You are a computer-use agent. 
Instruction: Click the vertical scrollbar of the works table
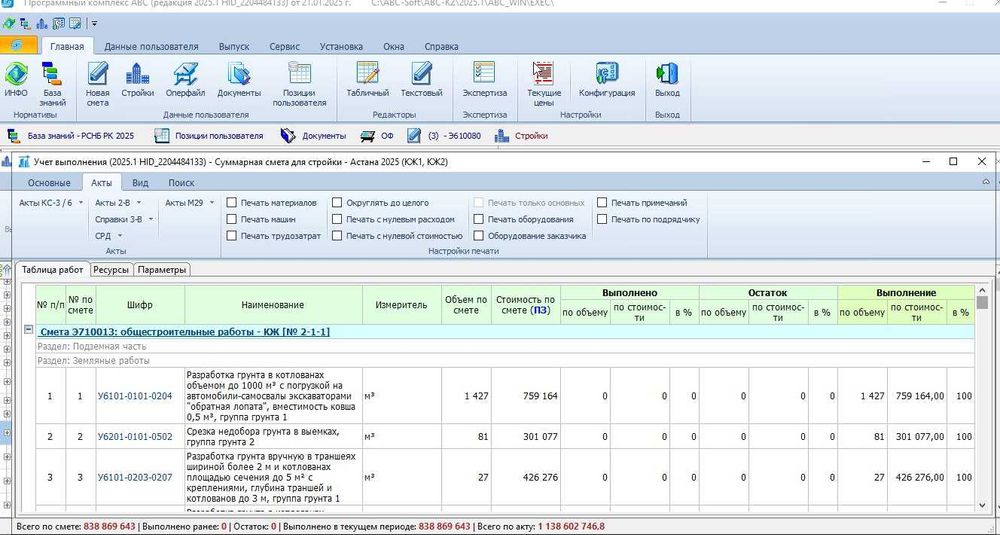tap(983, 400)
